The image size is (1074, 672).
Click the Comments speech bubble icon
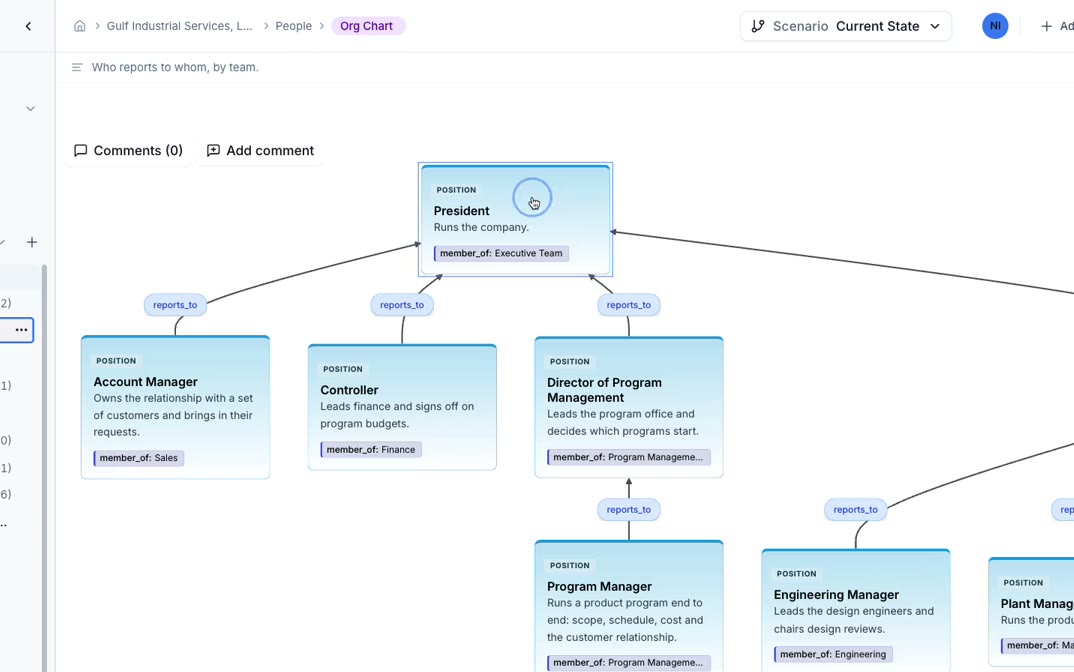click(80, 151)
